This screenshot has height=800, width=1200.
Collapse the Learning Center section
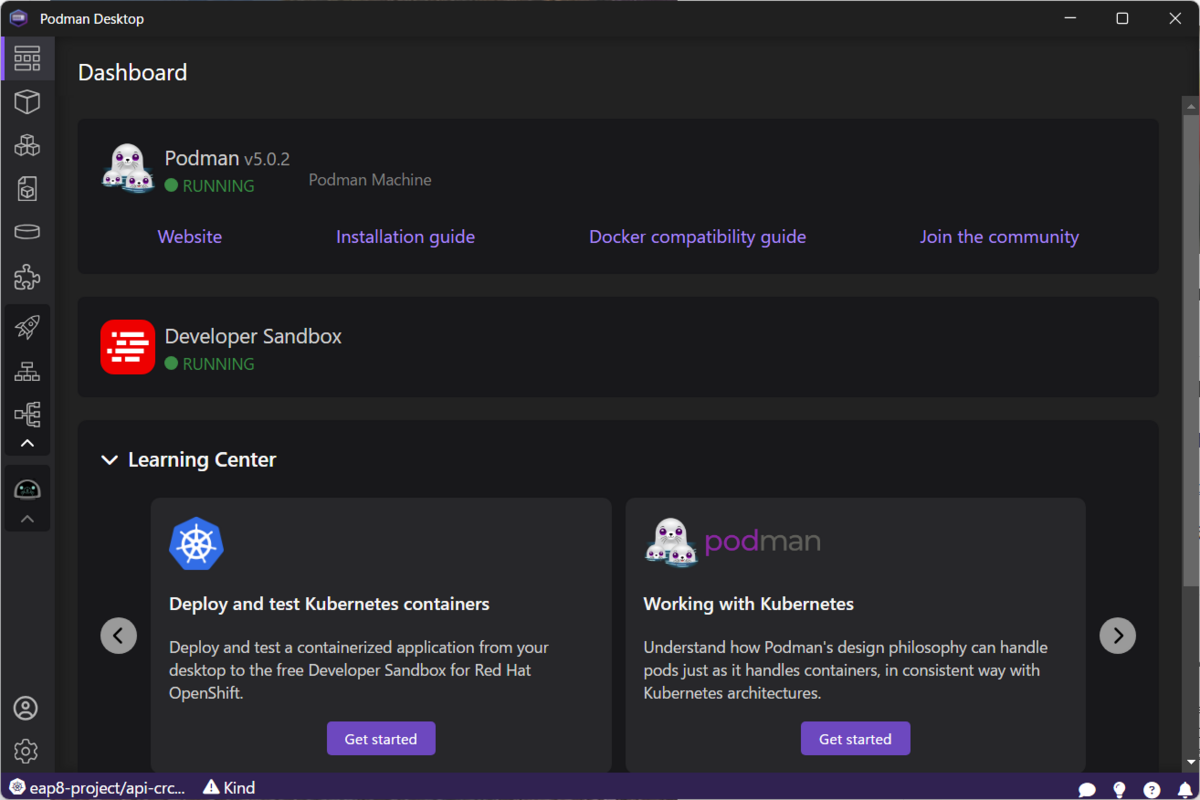[x=110, y=460]
